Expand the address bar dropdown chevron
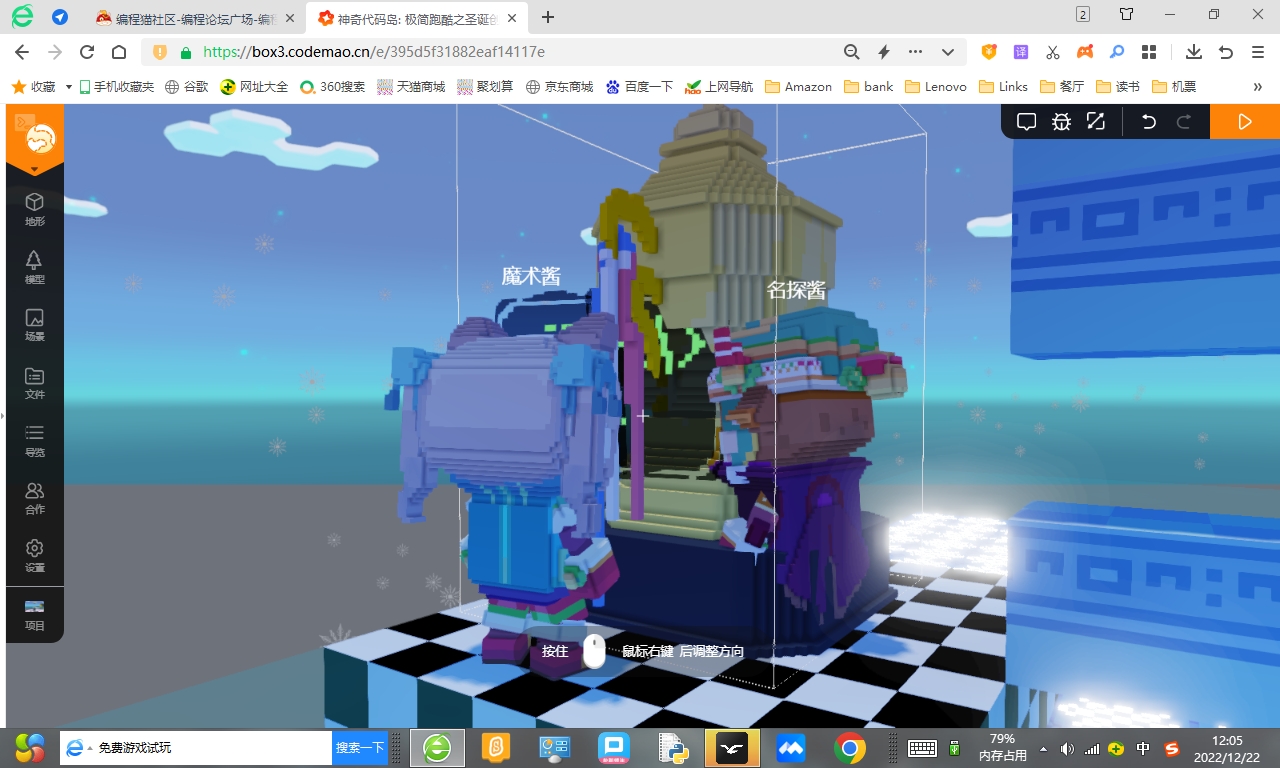This screenshot has width=1280, height=768. 948,52
